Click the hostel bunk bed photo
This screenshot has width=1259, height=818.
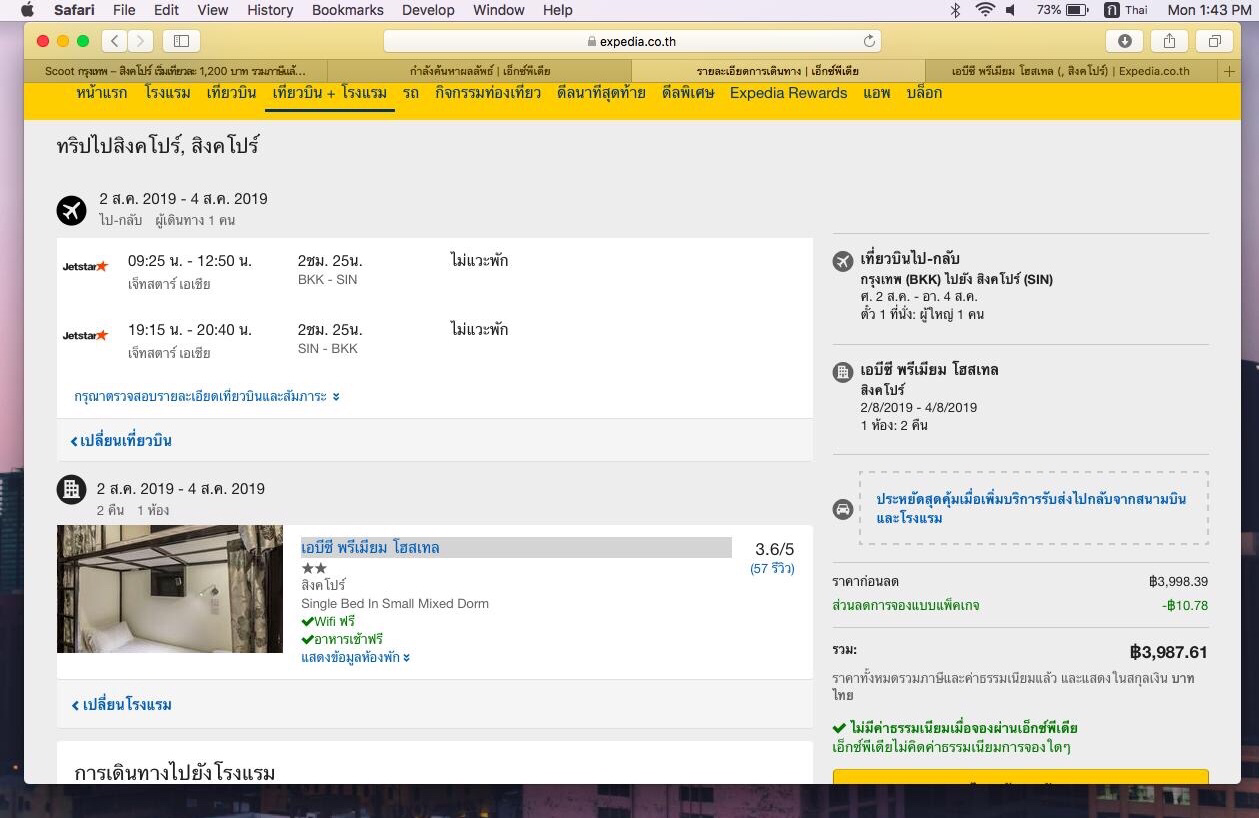pyautogui.click(x=170, y=589)
